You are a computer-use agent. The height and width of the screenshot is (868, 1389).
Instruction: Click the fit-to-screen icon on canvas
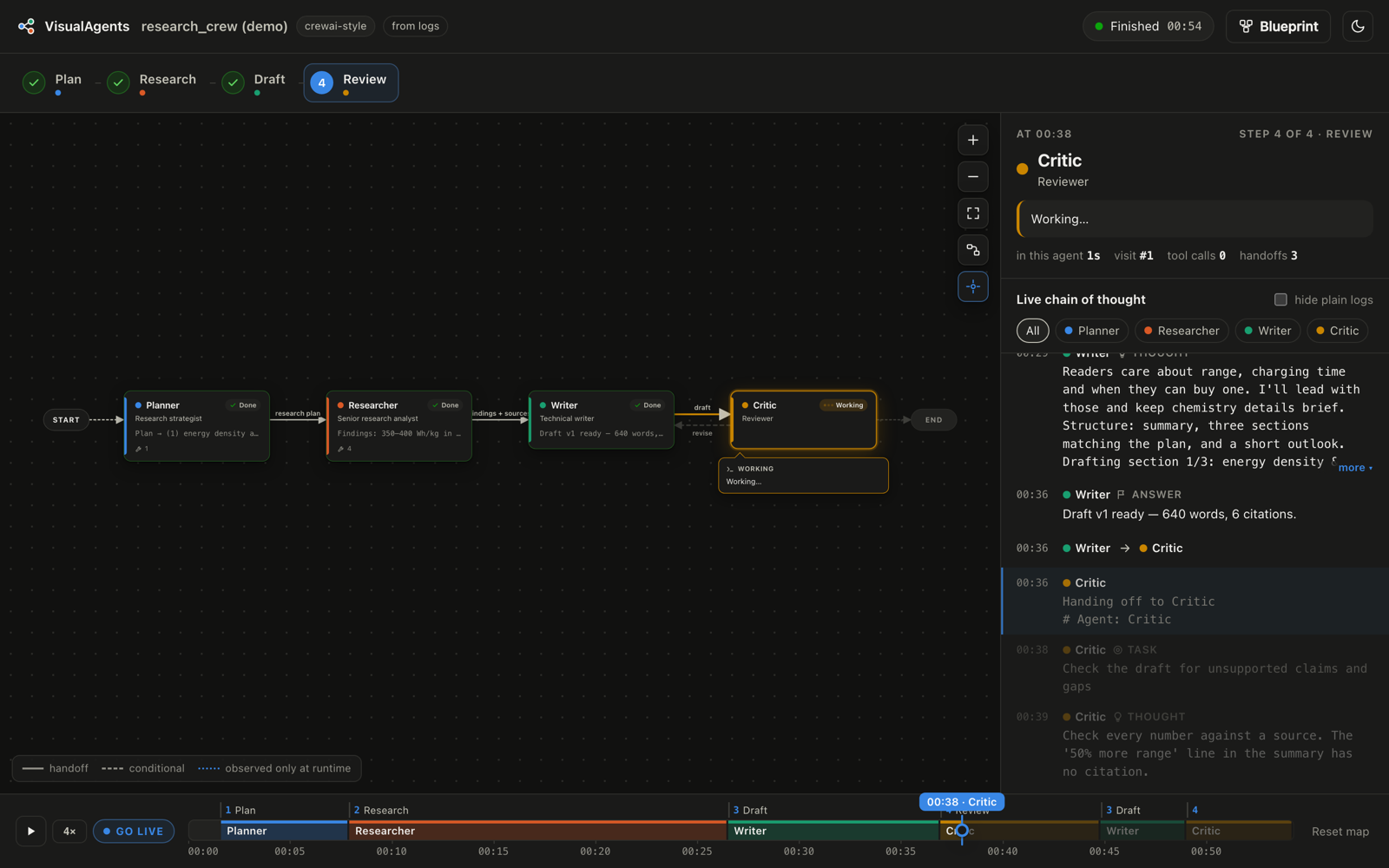973,213
